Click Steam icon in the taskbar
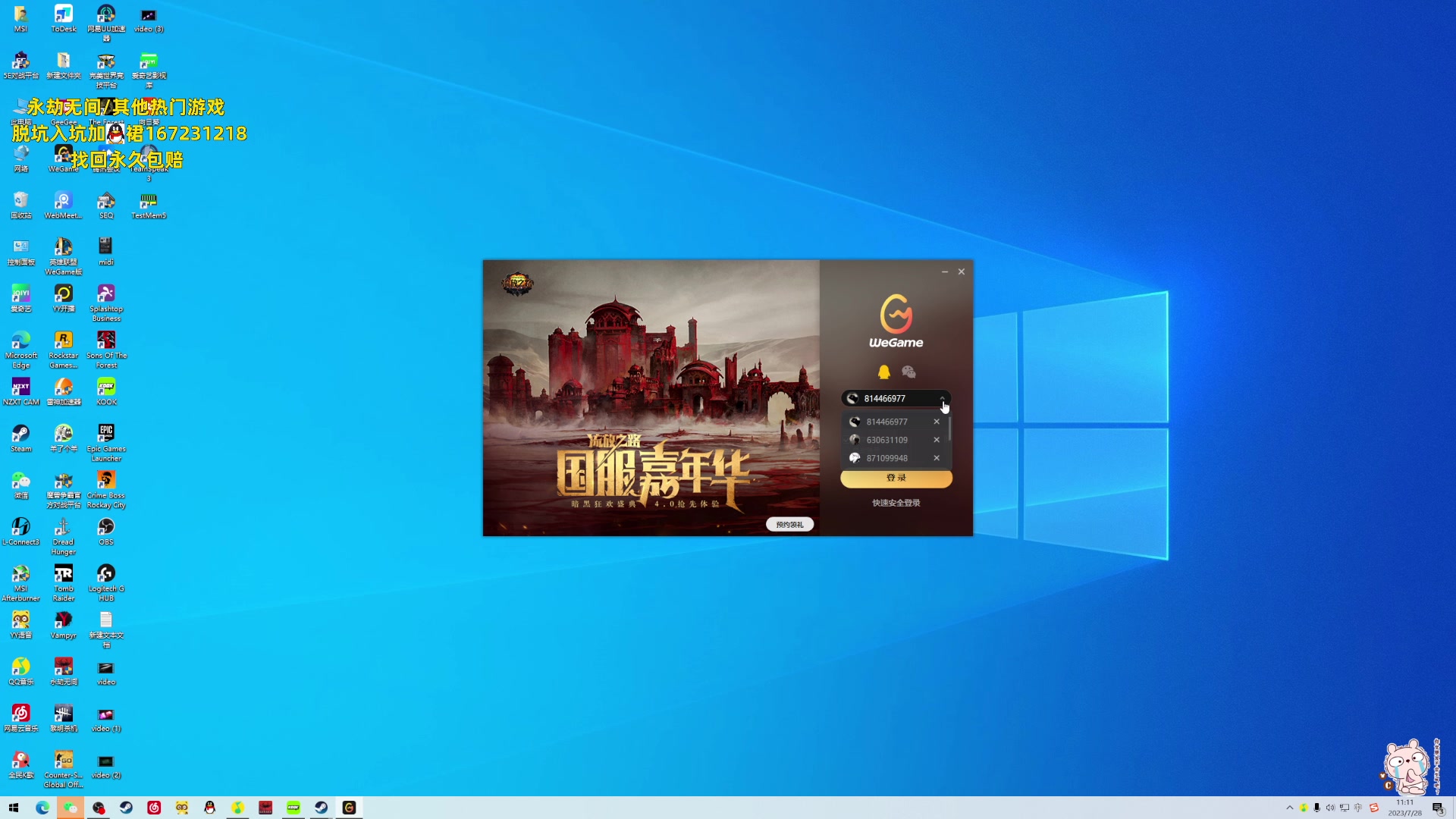Screen dimensions: 1456x819 (x=126, y=808)
